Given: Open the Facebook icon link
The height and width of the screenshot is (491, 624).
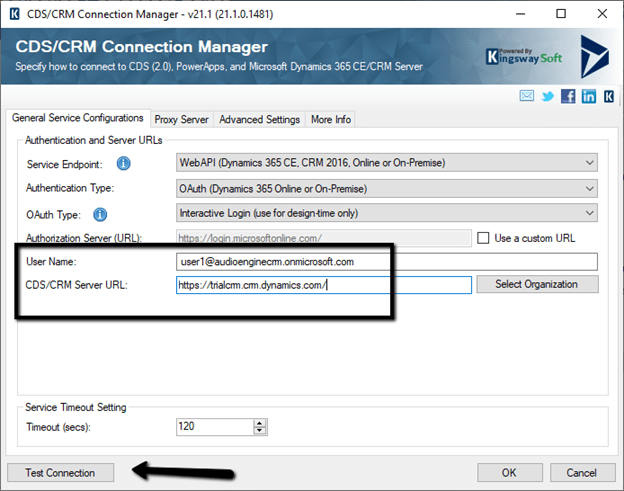Looking at the screenshot, I should coord(568,96).
